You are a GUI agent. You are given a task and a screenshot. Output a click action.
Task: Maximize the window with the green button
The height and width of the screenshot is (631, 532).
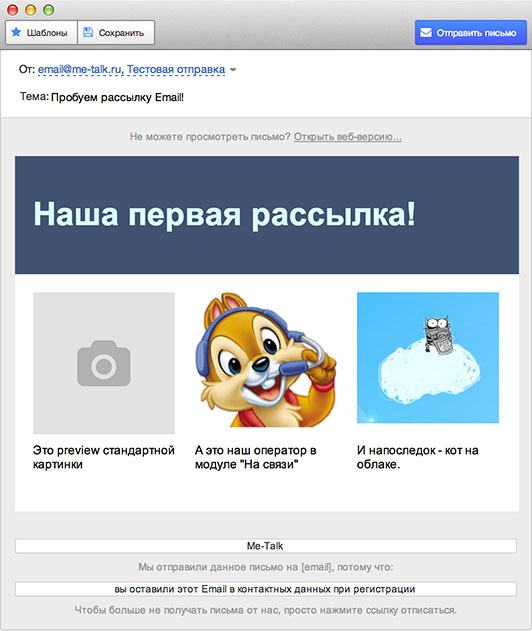coord(49,10)
